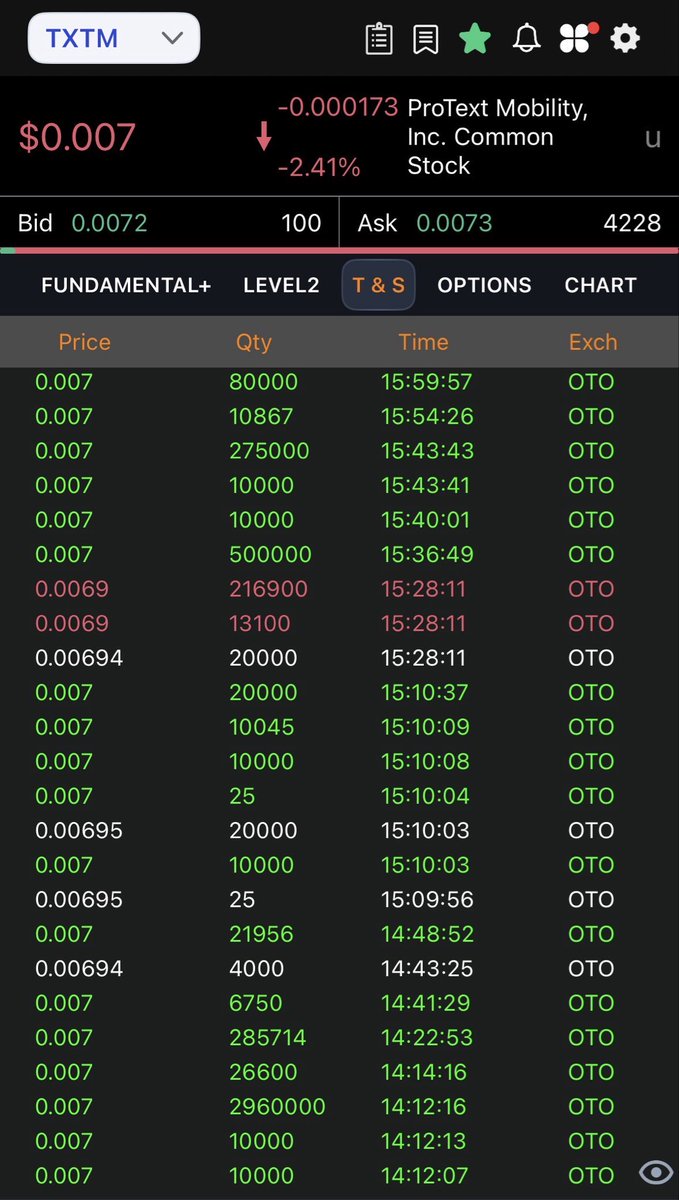Tap the -0.000173 change value
Screen dimensions: 679x1200
[x=338, y=107]
